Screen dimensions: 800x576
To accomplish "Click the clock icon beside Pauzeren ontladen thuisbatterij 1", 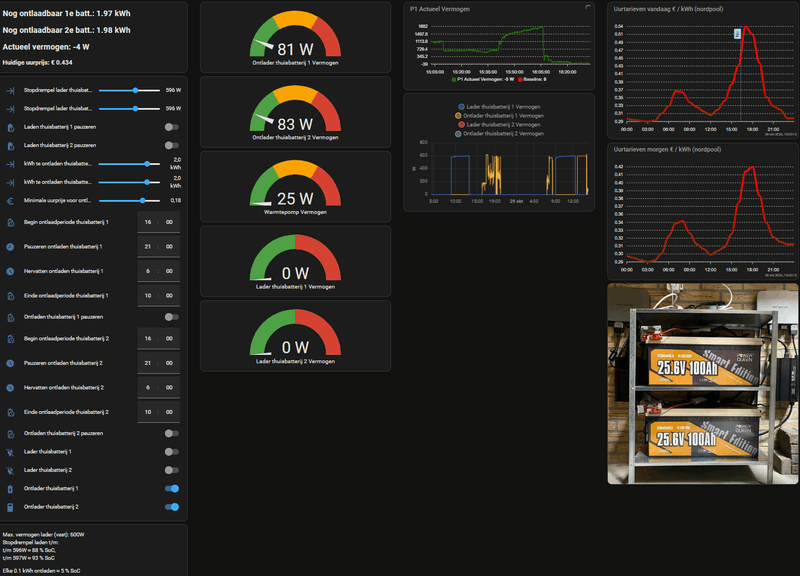I will (x=10, y=247).
